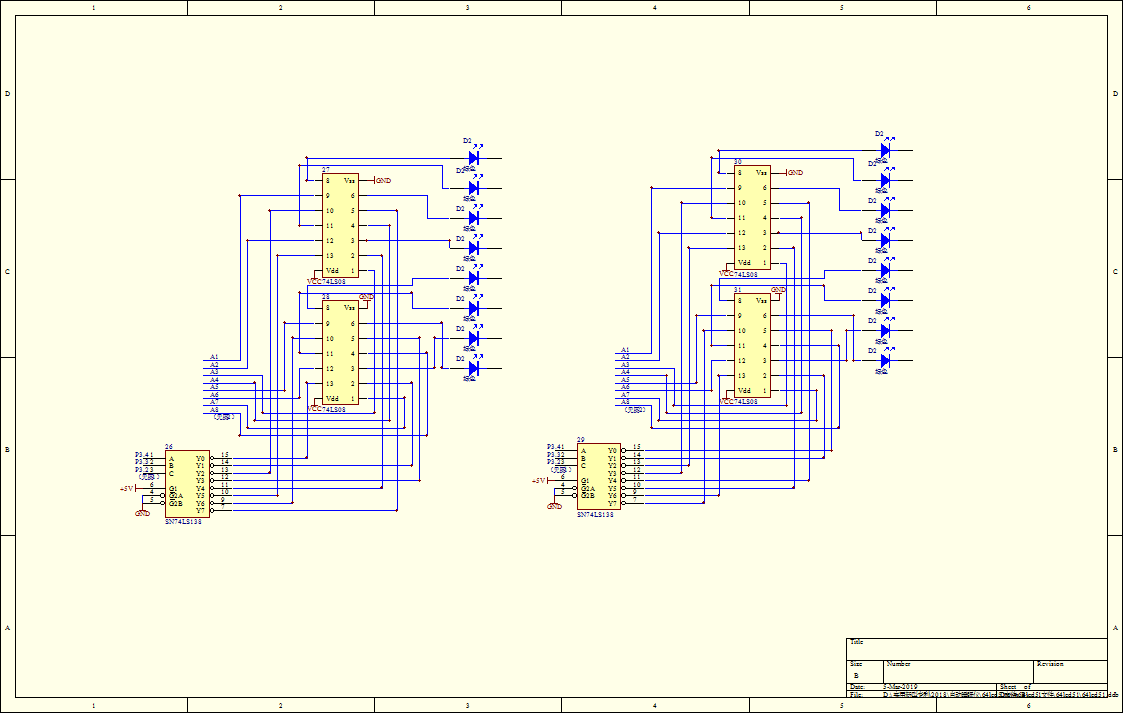Select the bottom LED in the right circuit
Screen dimensions: 1123x713
click(x=884, y=360)
